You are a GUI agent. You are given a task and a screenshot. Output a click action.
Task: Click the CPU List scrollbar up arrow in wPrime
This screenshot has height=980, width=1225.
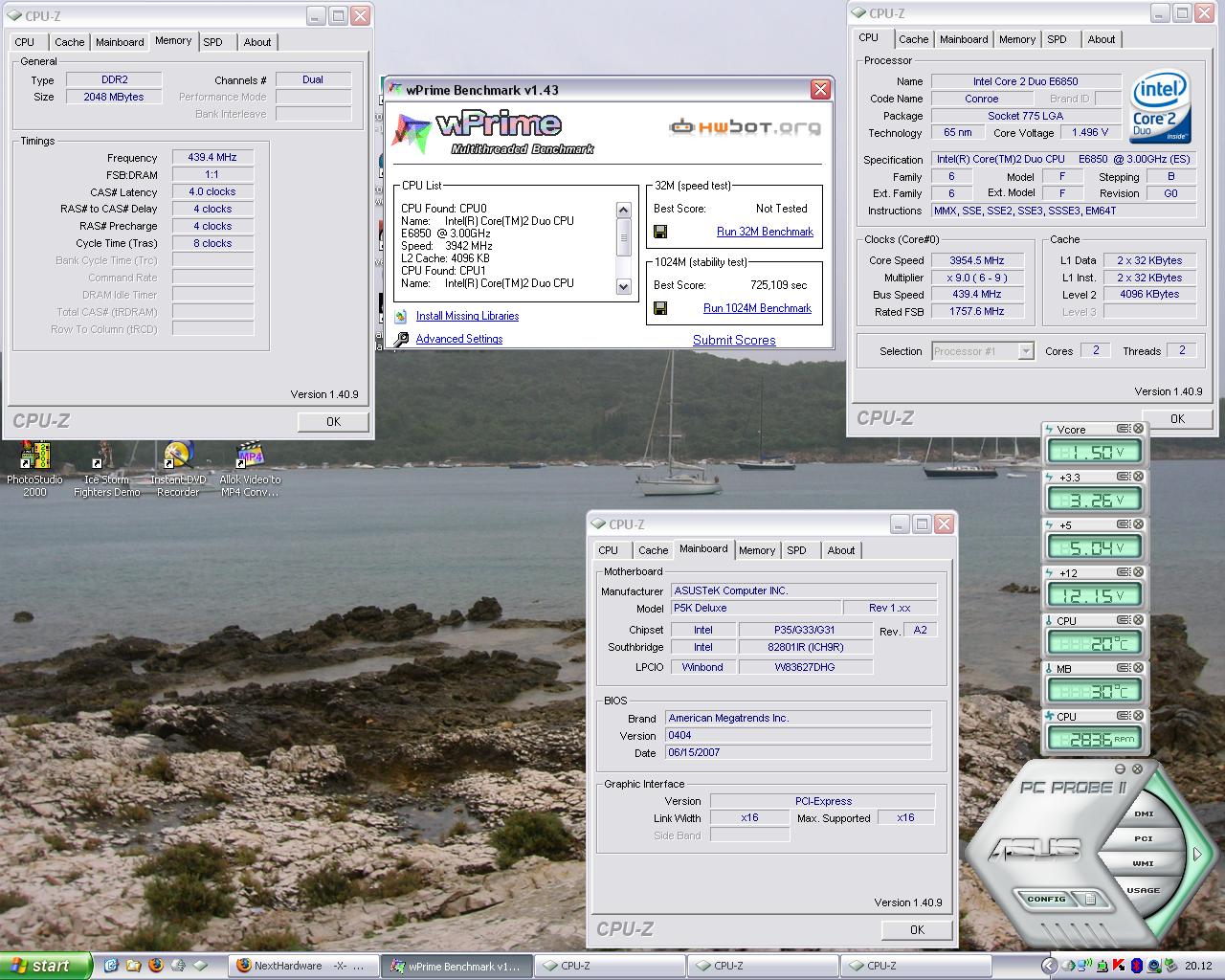624,211
